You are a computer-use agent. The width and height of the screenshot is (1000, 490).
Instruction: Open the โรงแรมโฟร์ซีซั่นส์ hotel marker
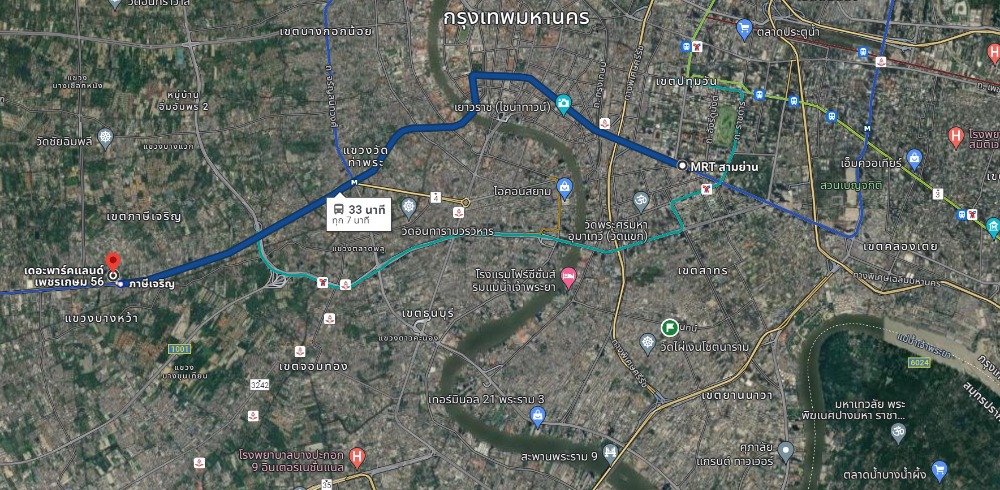pyautogui.click(x=568, y=278)
